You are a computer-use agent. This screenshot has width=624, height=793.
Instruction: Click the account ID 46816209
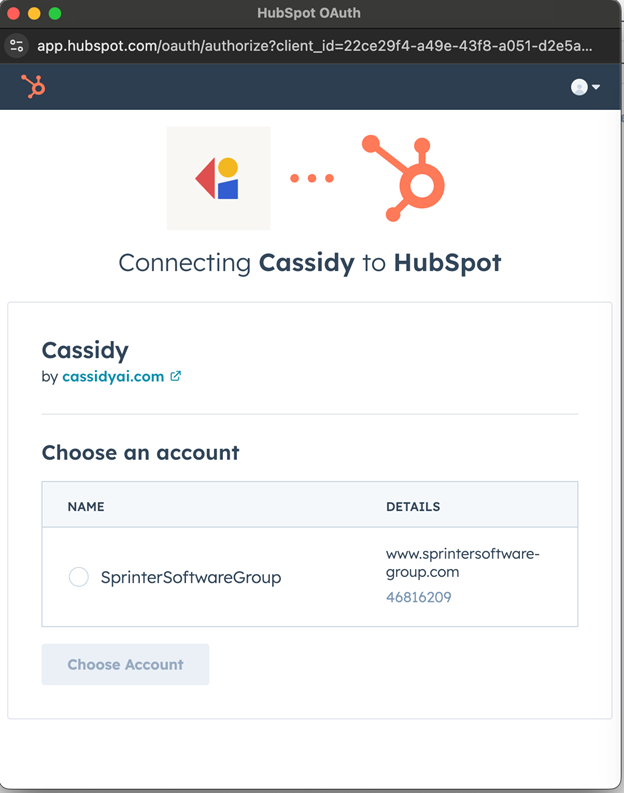(419, 597)
